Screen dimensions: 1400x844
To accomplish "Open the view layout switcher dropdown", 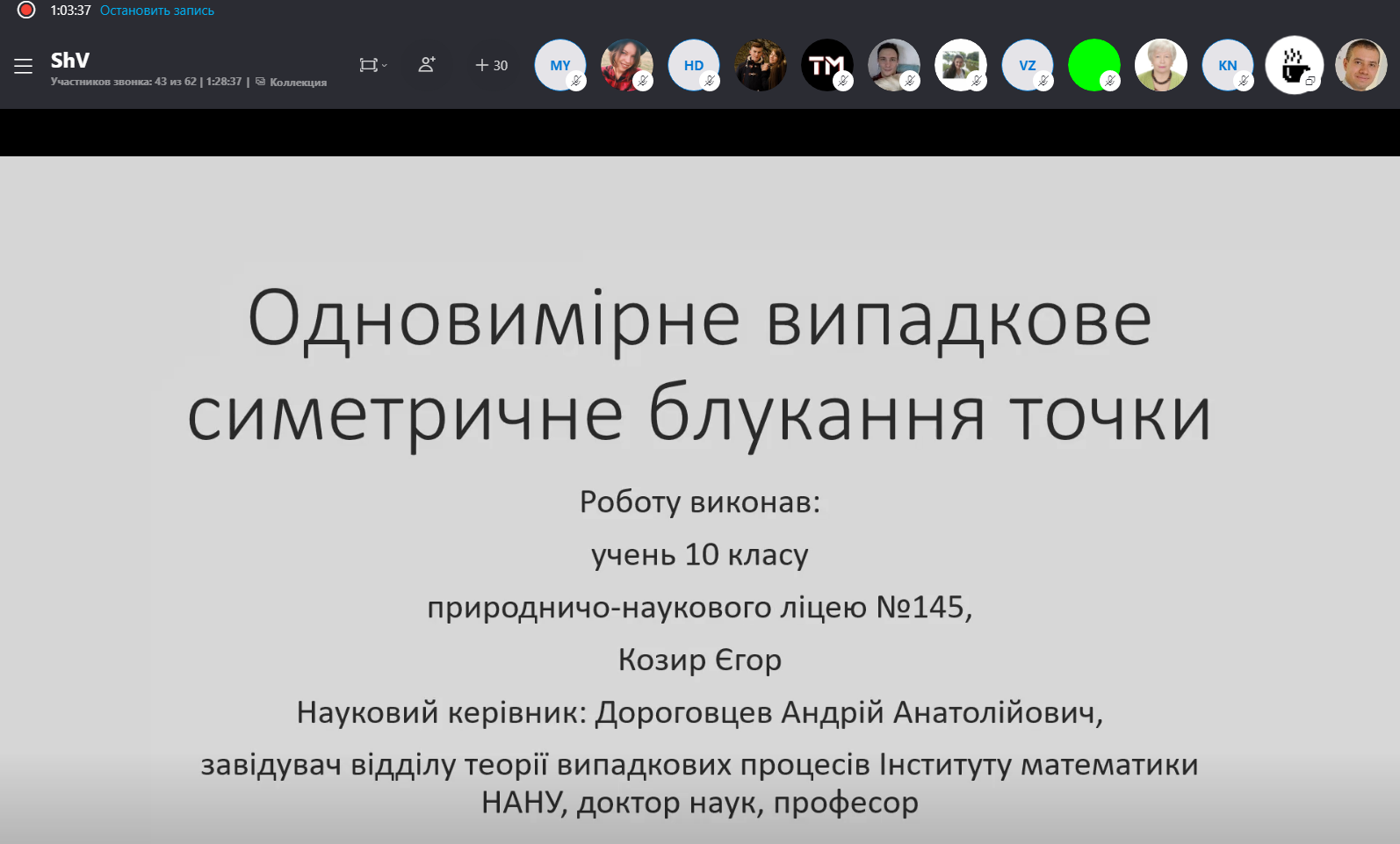I will [372, 65].
